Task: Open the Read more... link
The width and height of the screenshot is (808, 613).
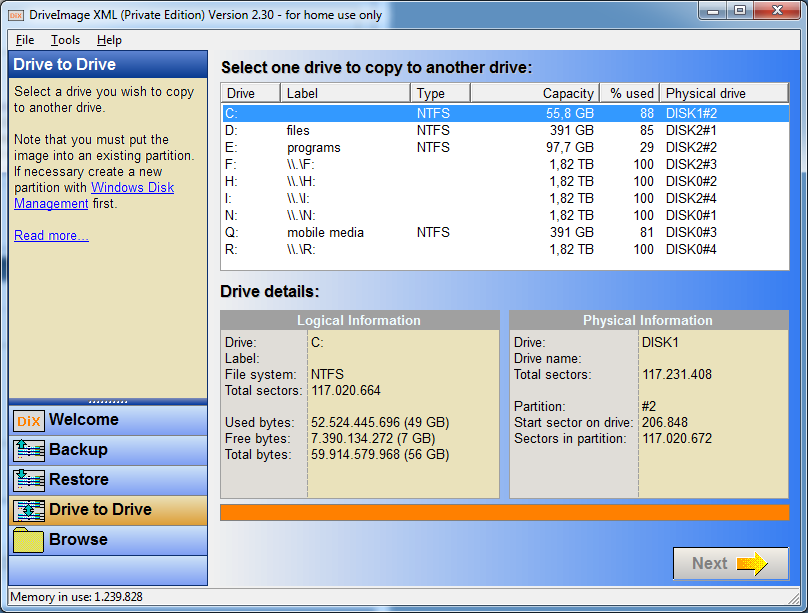Action: click(x=51, y=235)
